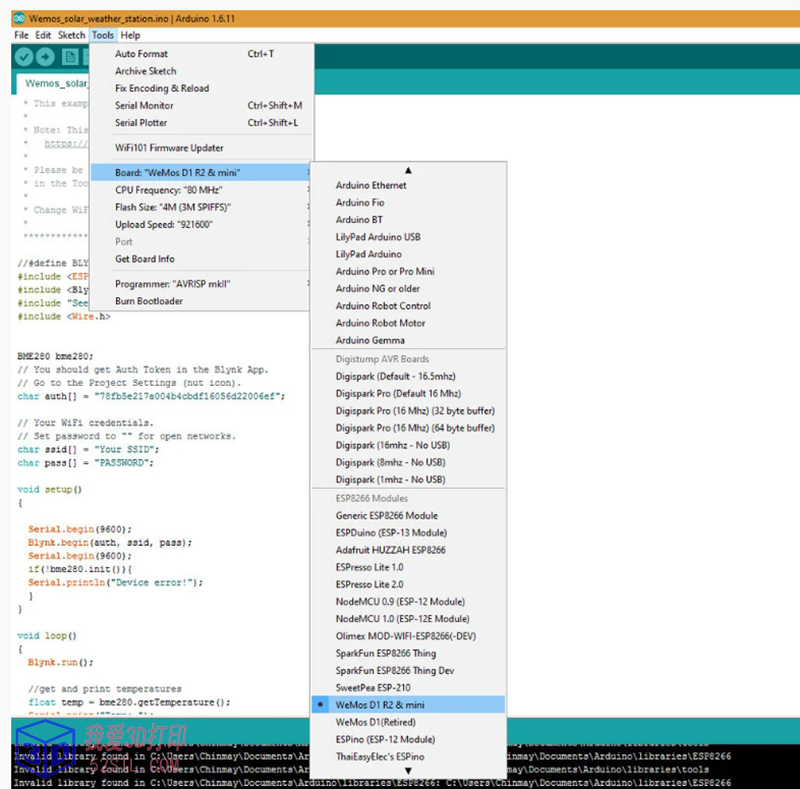Expand the Programmer "AVRISP mkII" submenu
This screenshot has width=800, height=789.
(x=201, y=284)
